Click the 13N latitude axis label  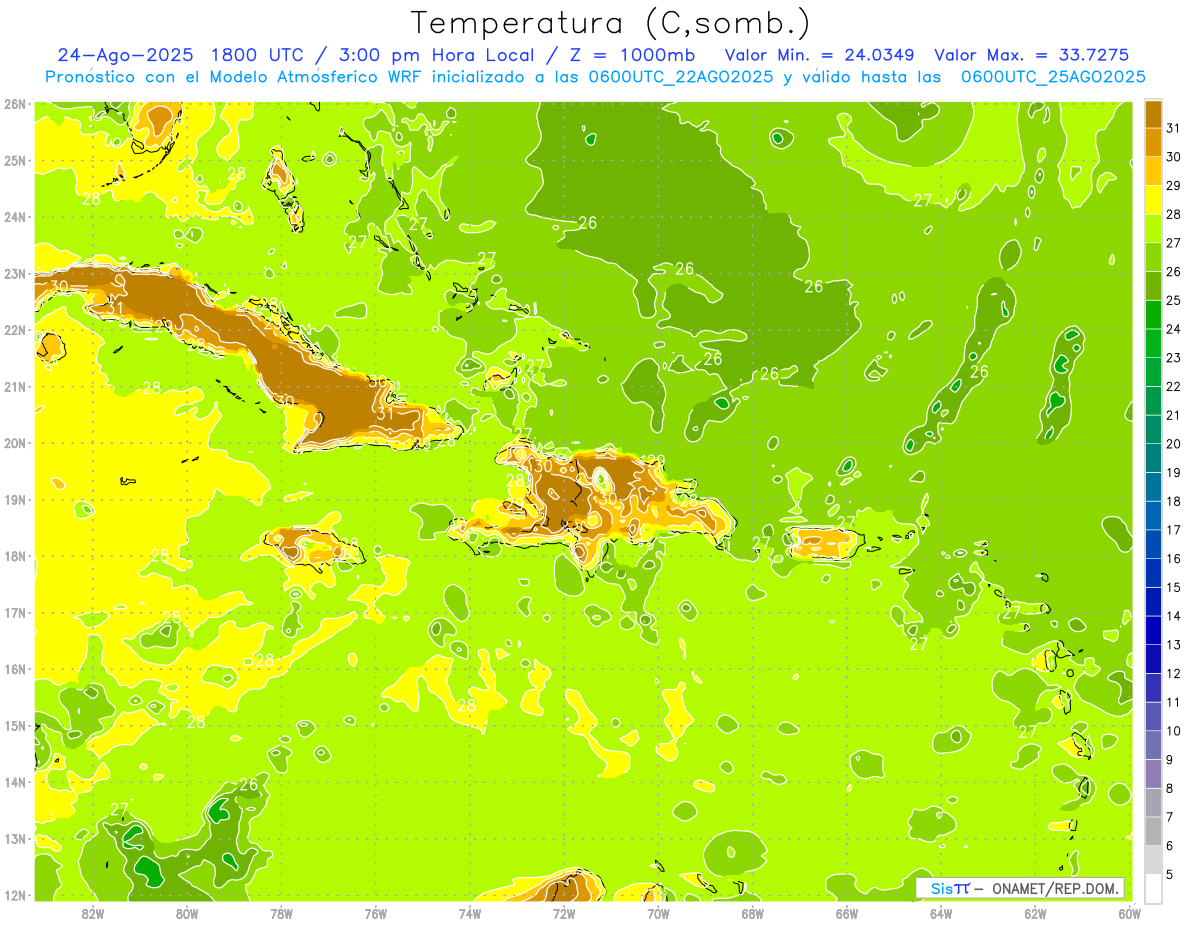pyautogui.click(x=14, y=838)
